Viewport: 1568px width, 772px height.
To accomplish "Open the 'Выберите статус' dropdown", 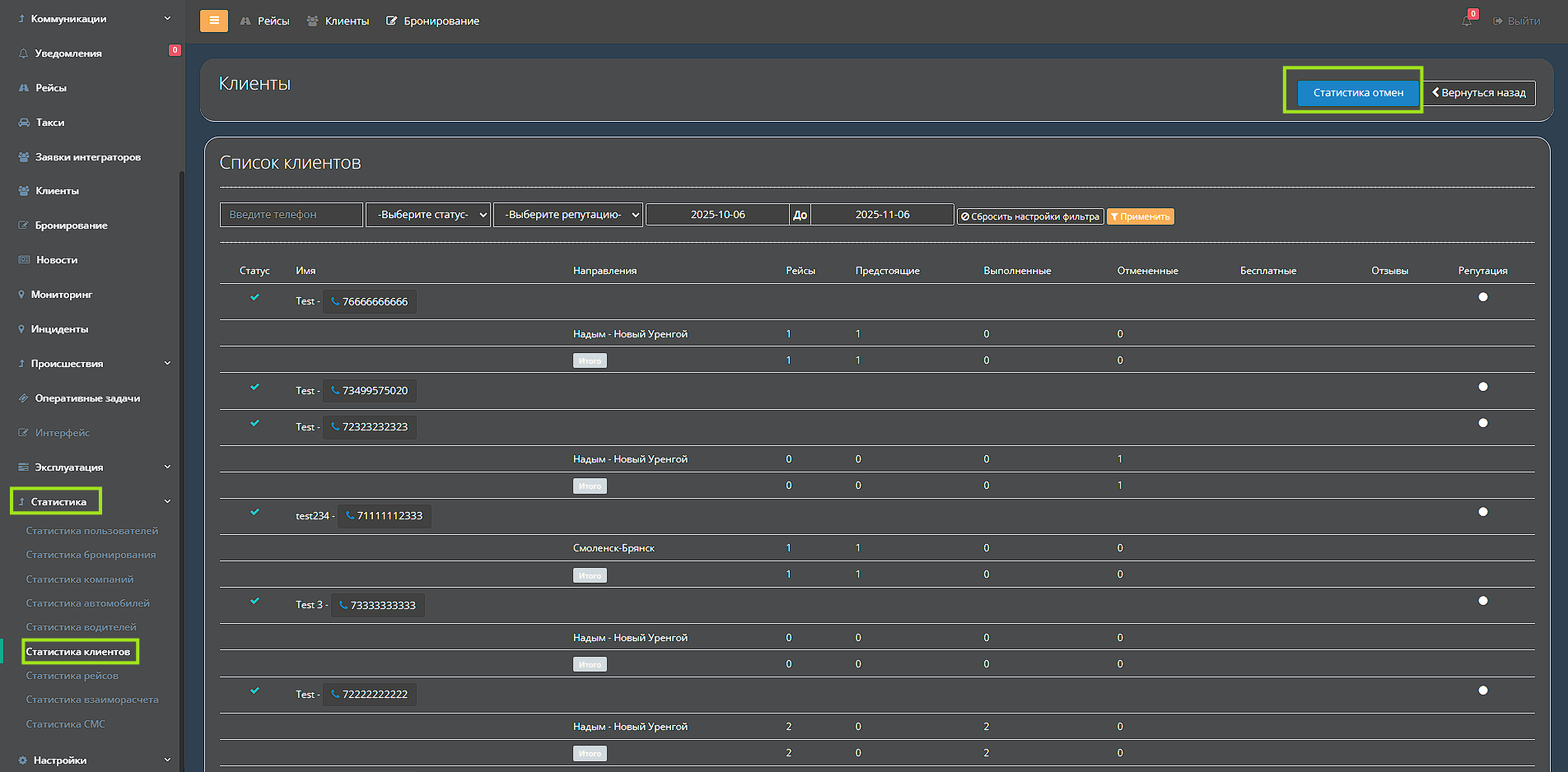I will pos(428,215).
